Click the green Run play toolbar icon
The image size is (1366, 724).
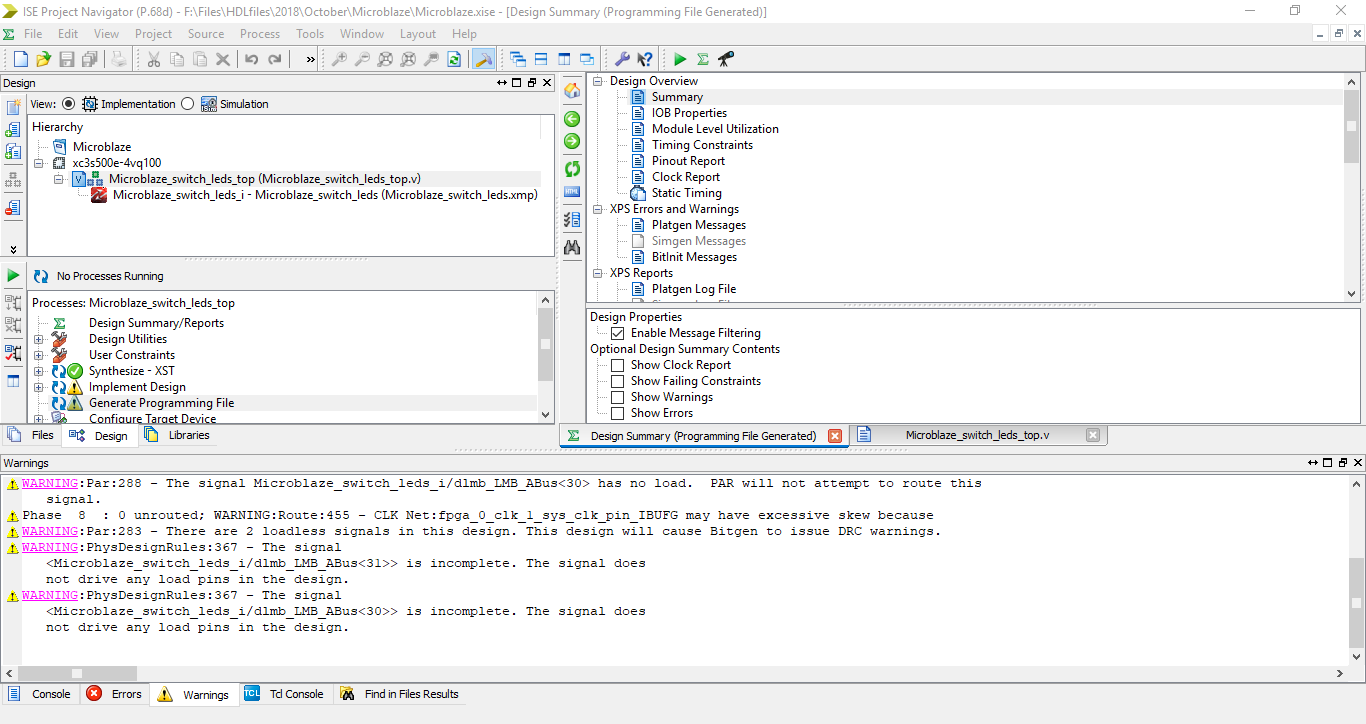680,59
